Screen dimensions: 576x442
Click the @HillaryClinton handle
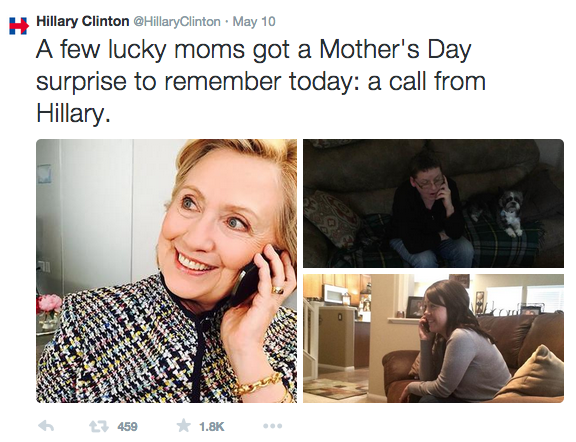tap(176, 22)
